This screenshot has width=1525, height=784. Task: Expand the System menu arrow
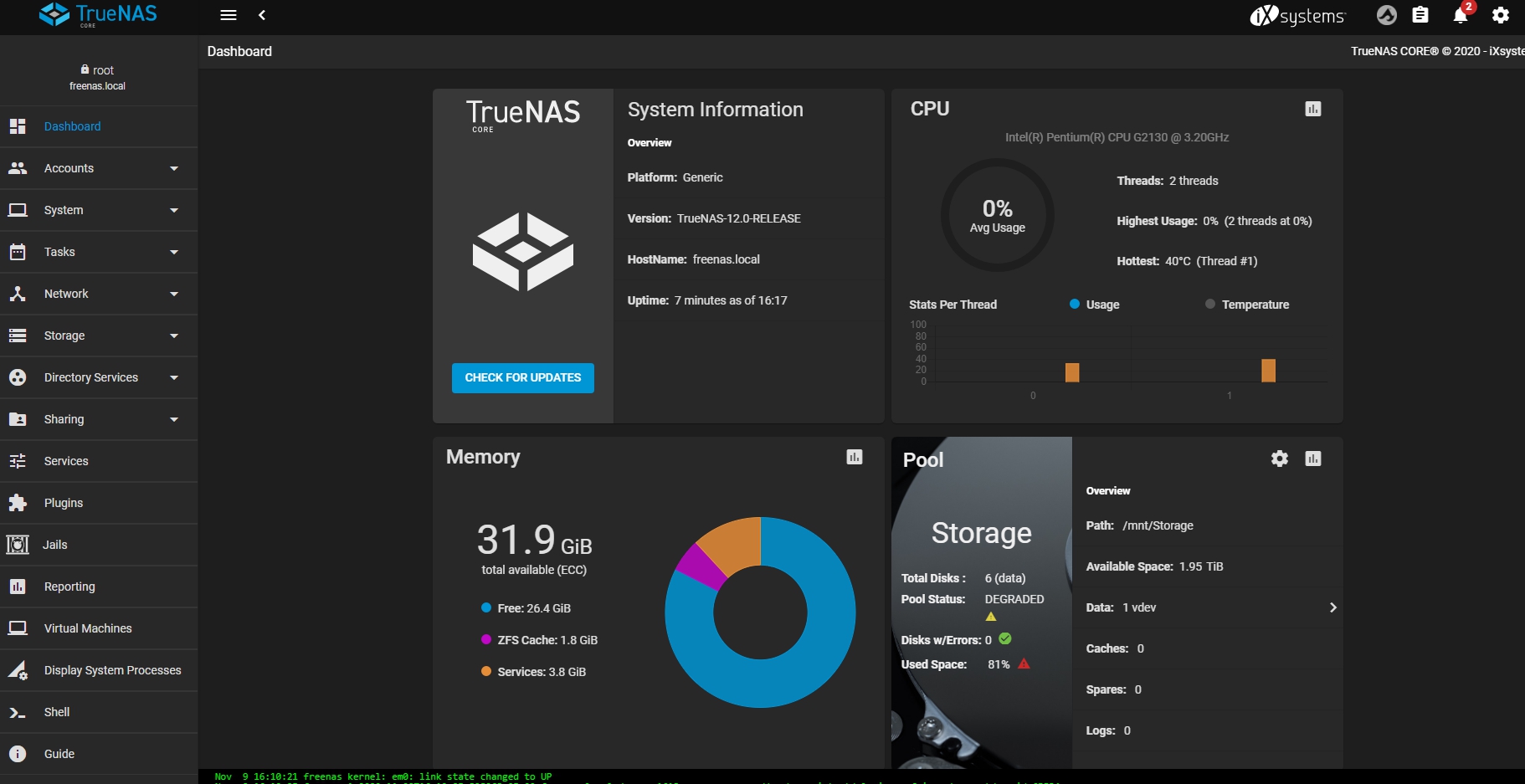tap(174, 210)
